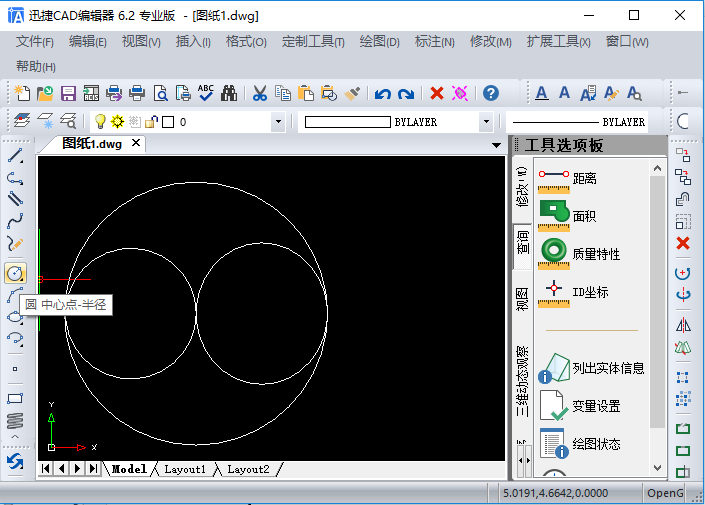
Task: Open the 距离 distance query tool
Action: (568, 179)
